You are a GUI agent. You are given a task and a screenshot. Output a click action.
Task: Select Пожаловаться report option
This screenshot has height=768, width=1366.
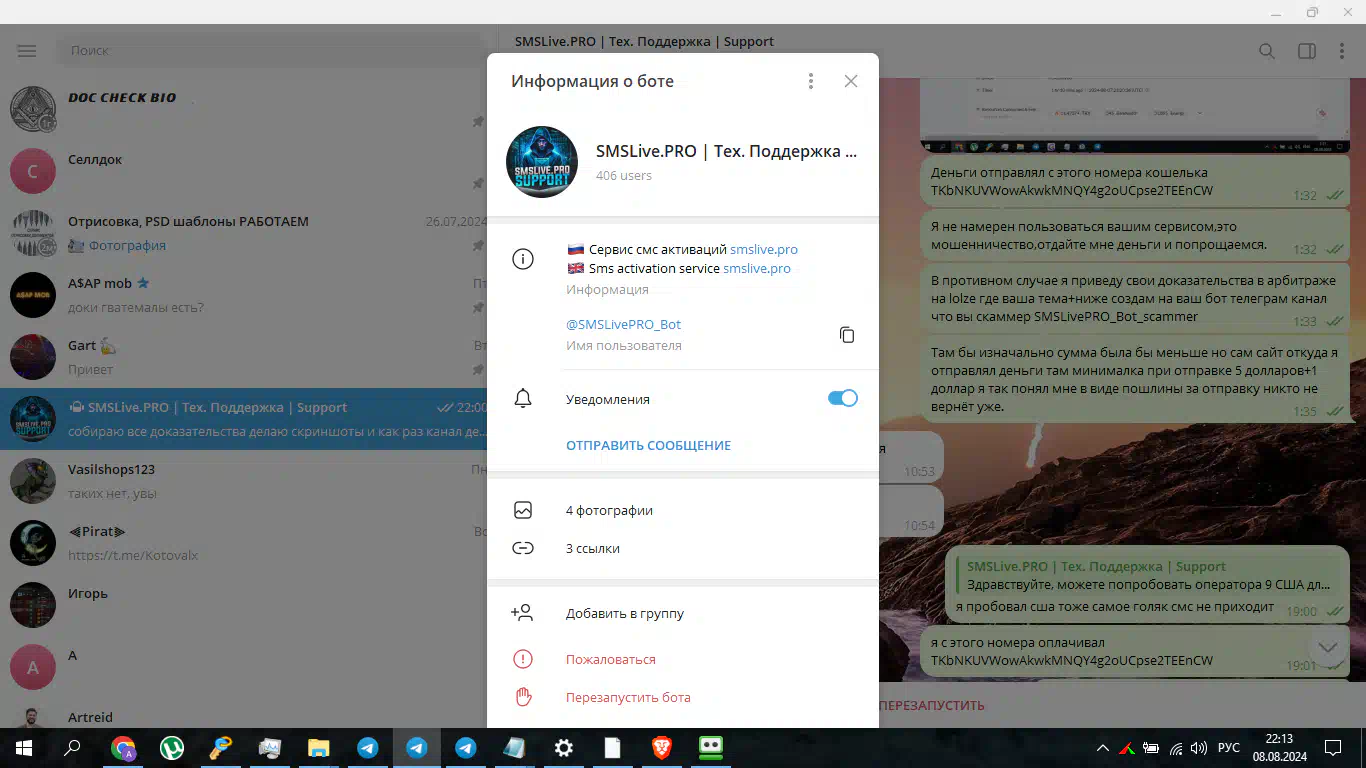tap(683, 659)
